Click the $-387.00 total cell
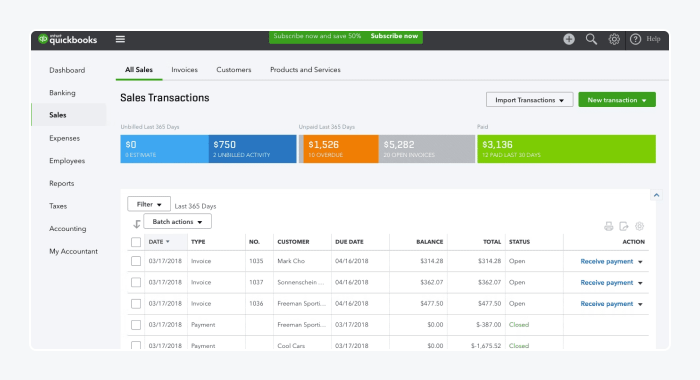Viewport: 700px width, 380px height. tap(488, 325)
